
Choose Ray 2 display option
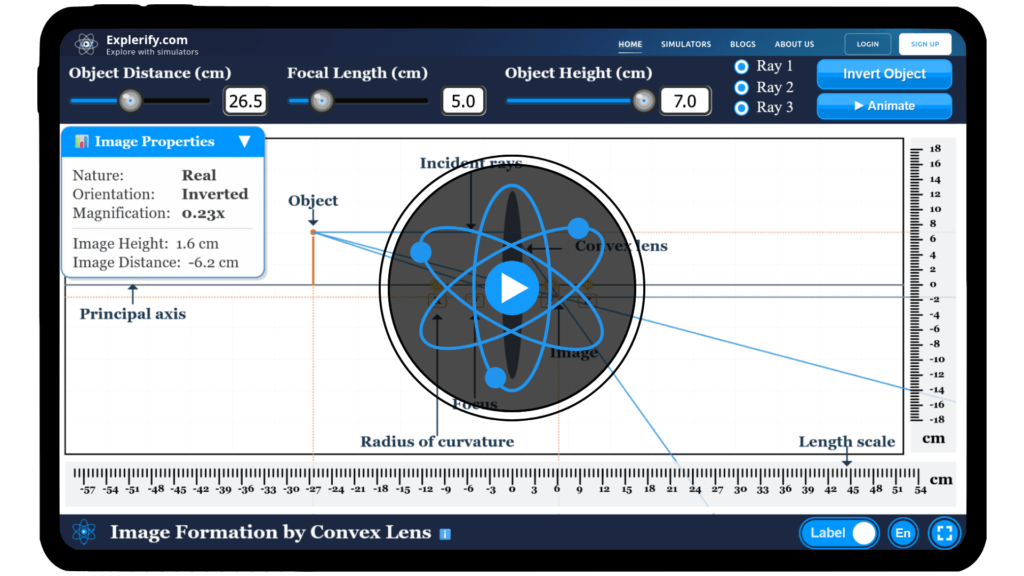(x=741, y=87)
